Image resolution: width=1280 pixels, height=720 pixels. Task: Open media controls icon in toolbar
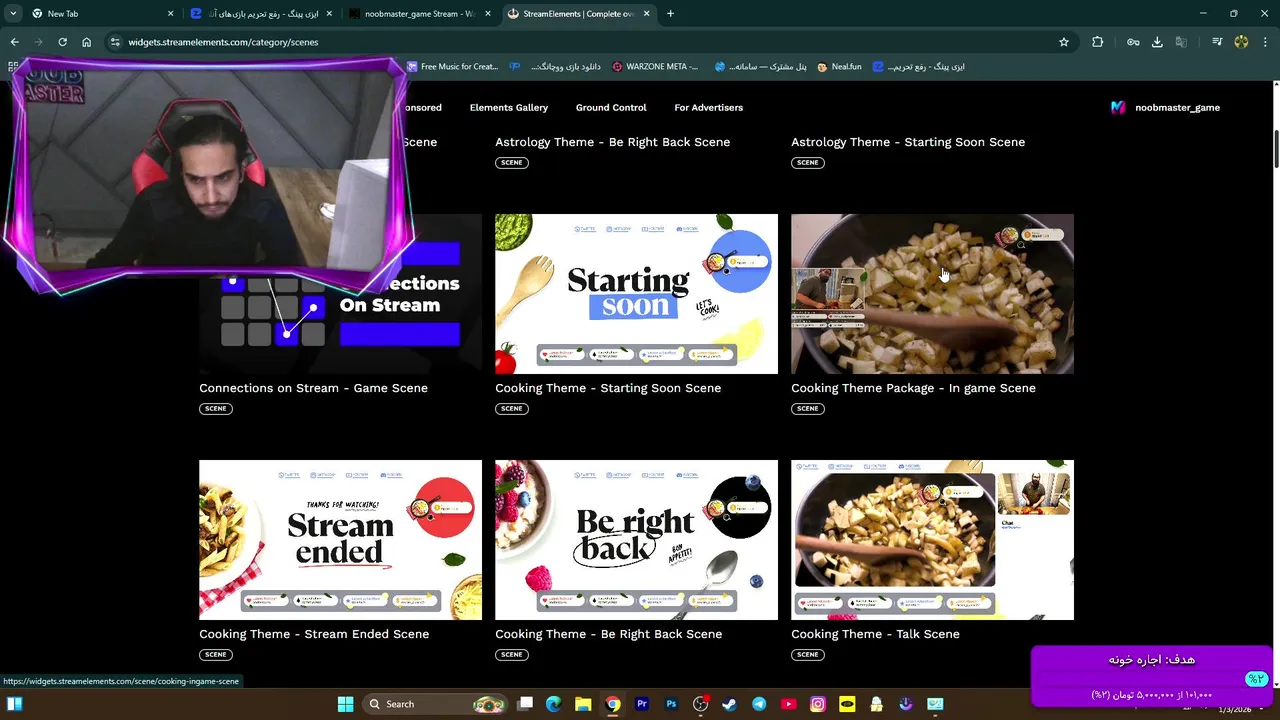[x=1217, y=42]
